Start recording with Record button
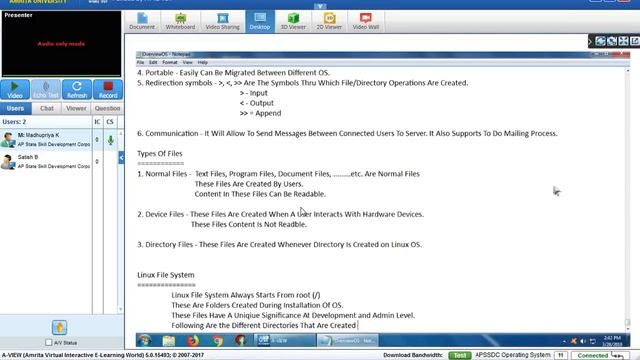Screen dimensions: 640x360 (x=108, y=89)
